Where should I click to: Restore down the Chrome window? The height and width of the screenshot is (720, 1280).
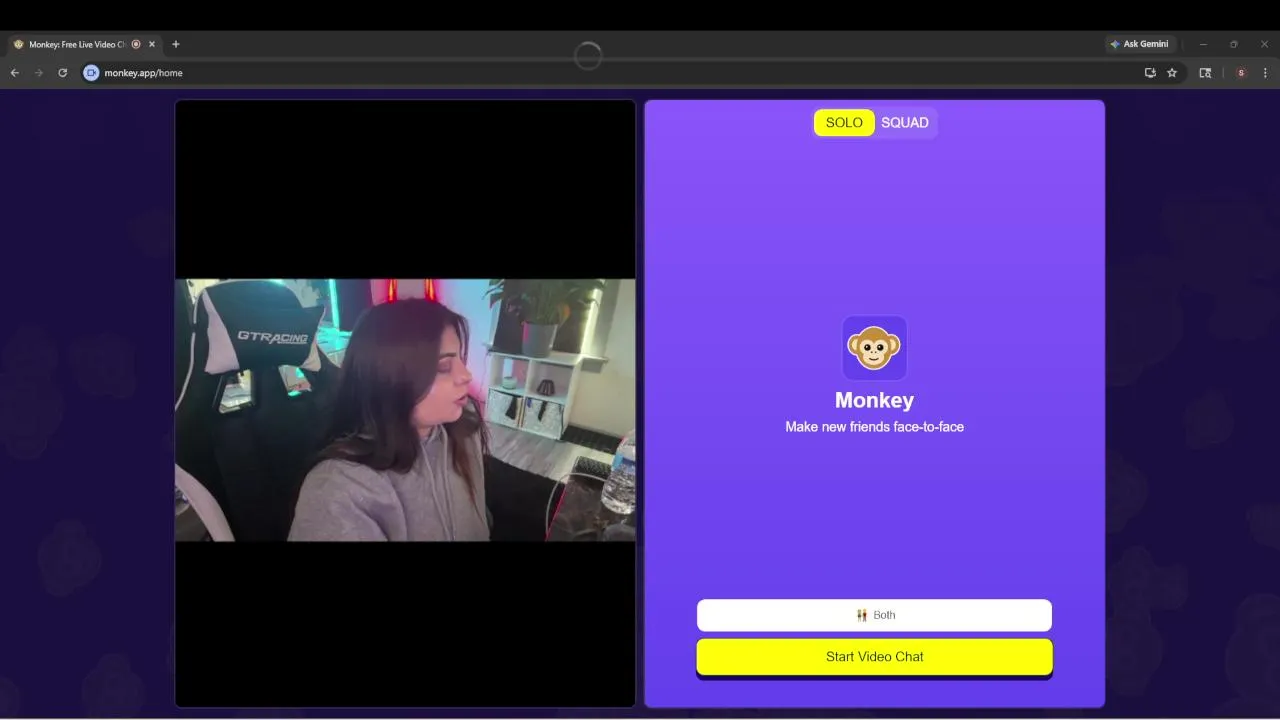[x=1233, y=44]
